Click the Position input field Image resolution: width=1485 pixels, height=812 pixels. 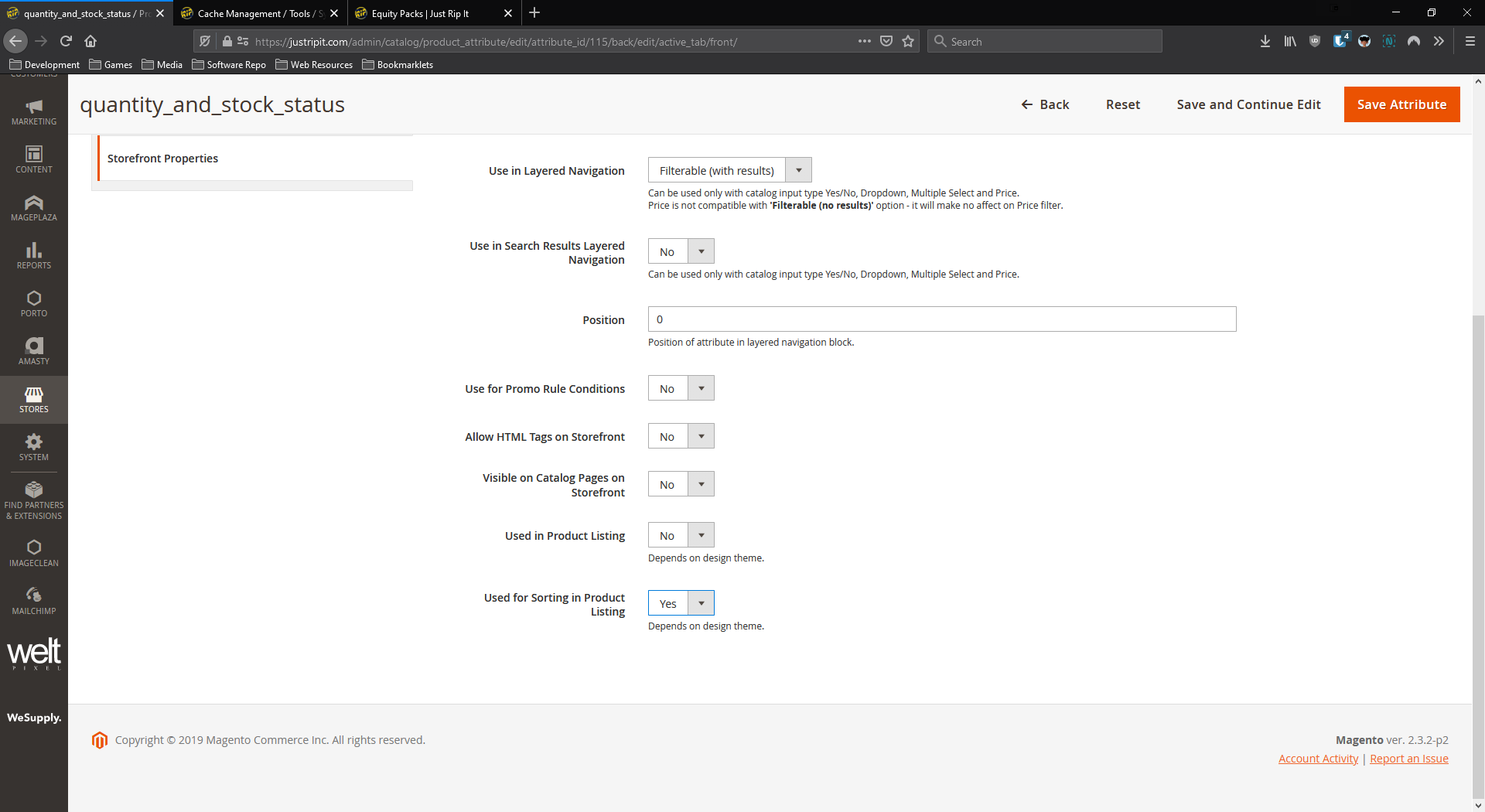[x=942, y=319]
